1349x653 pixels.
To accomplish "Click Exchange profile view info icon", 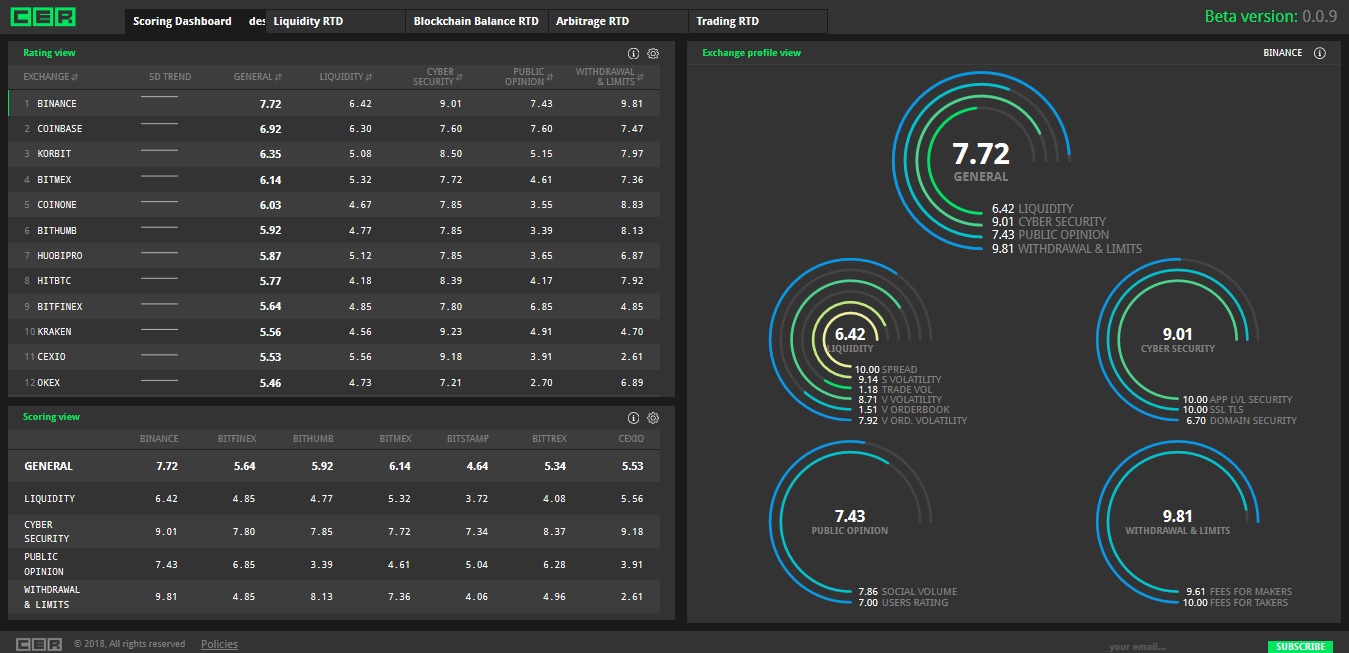I will (1319, 53).
